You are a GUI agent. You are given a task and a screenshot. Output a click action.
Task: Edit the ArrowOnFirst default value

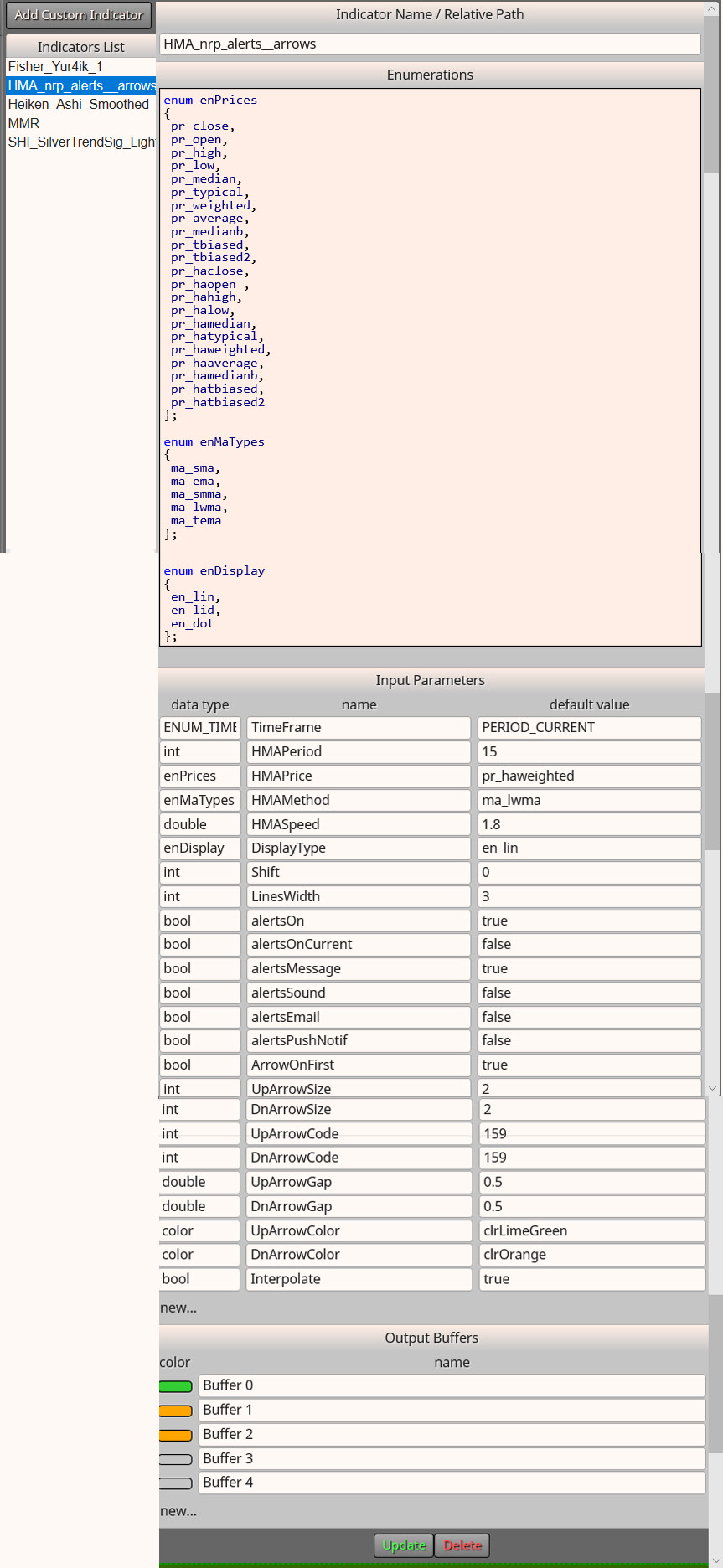[x=589, y=1065]
